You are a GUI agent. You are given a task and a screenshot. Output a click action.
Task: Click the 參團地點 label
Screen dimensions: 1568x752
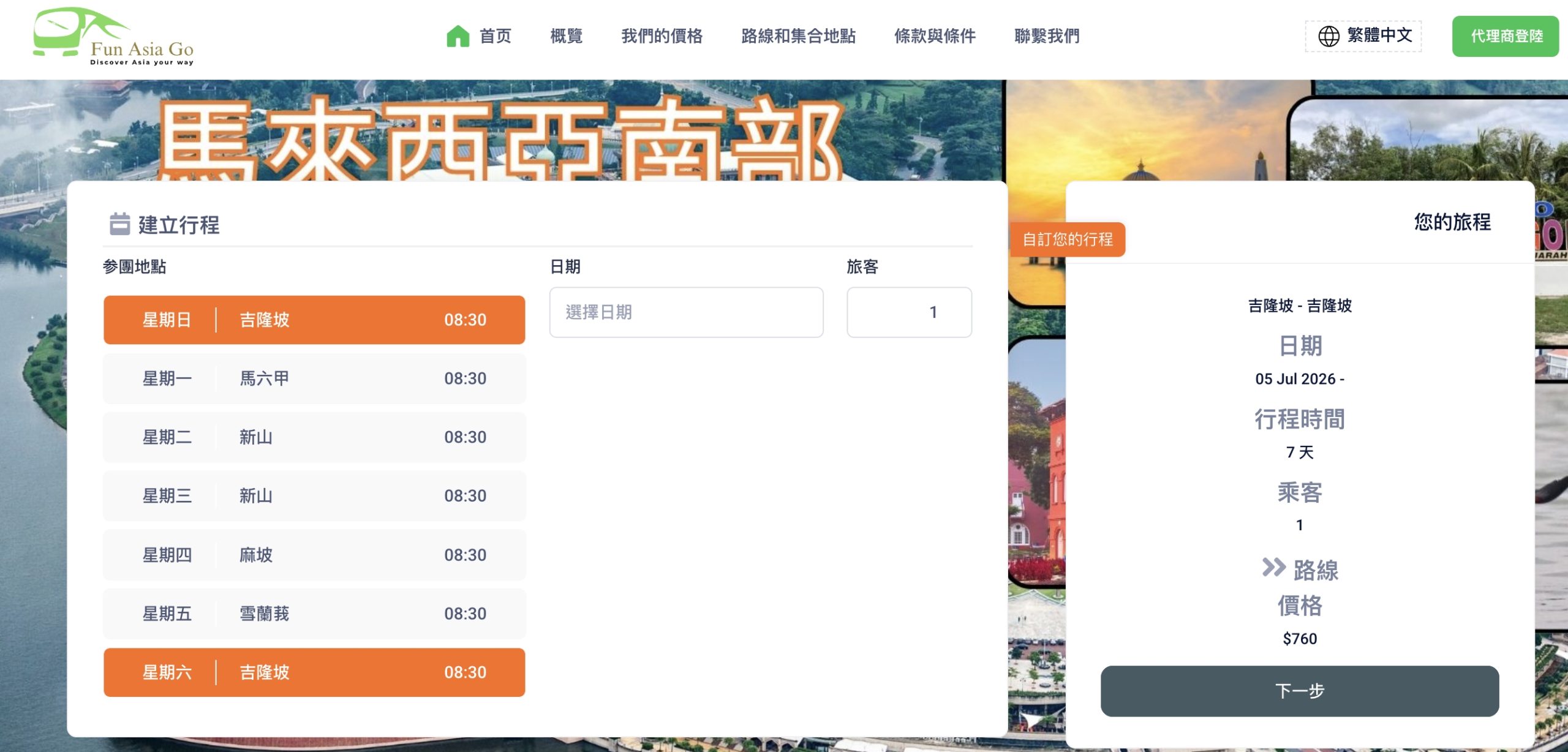(134, 266)
